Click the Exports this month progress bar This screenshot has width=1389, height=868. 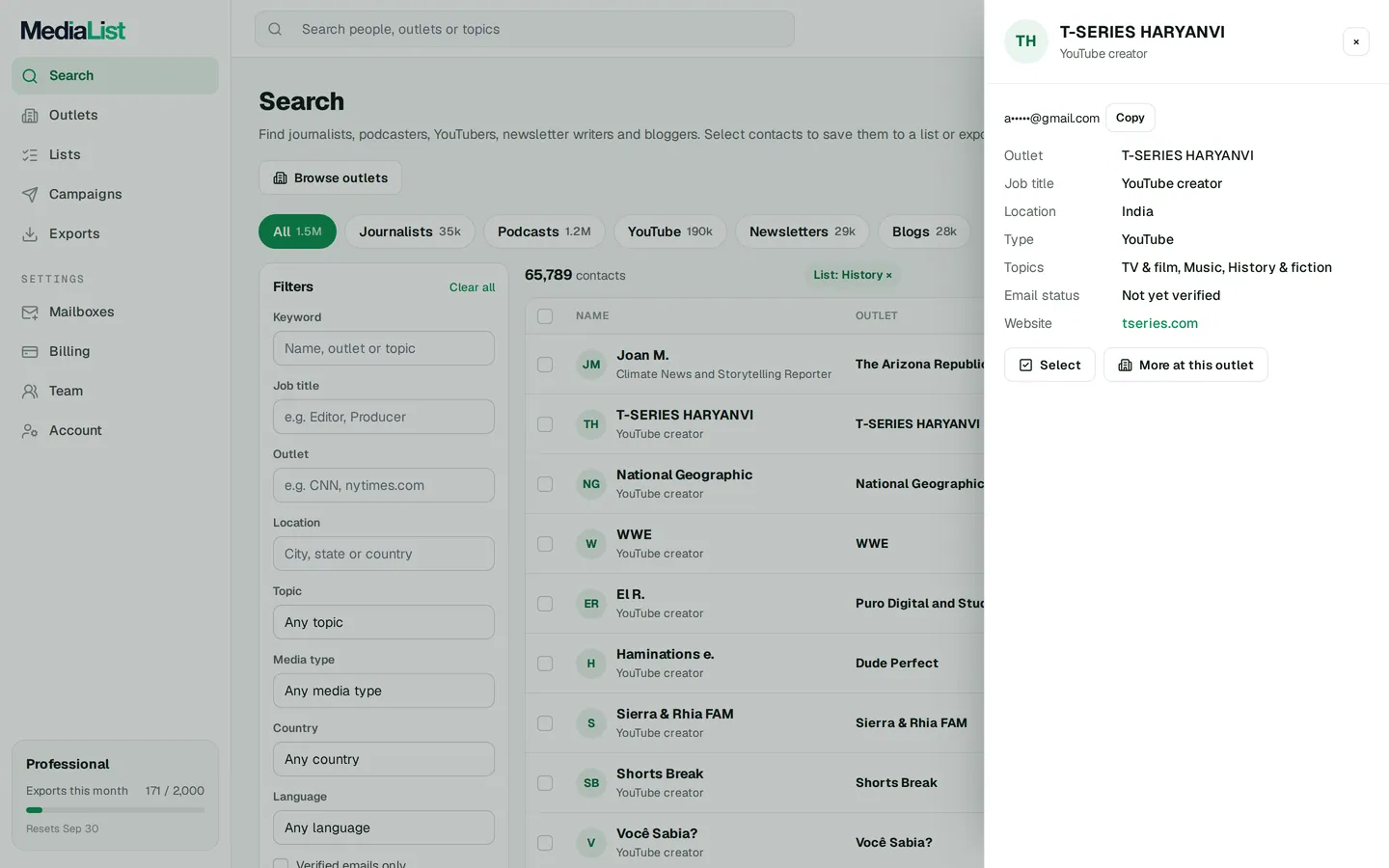(115, 810)
